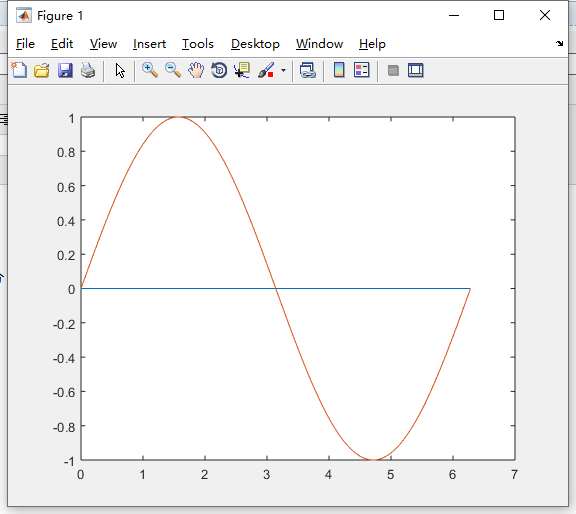Click the Link Plot icon
This screenshot has height=514, width=576.
click(307, 70)
